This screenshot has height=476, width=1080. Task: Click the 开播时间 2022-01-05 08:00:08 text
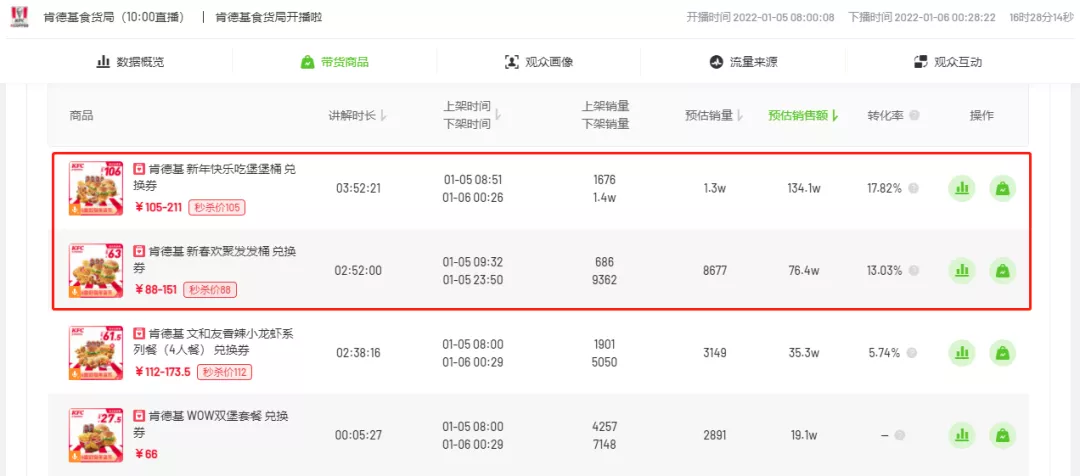pyautogui.click(x=760, y=17)
